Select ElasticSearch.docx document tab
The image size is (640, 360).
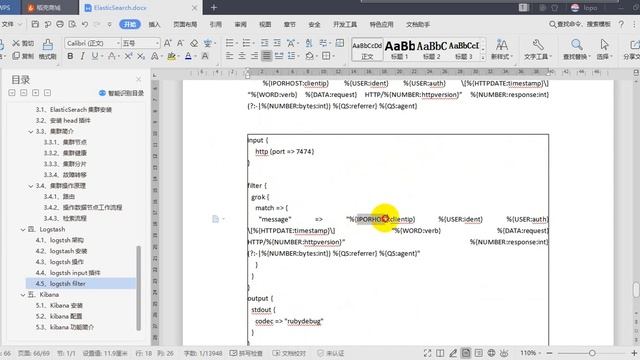coord(120,8)
